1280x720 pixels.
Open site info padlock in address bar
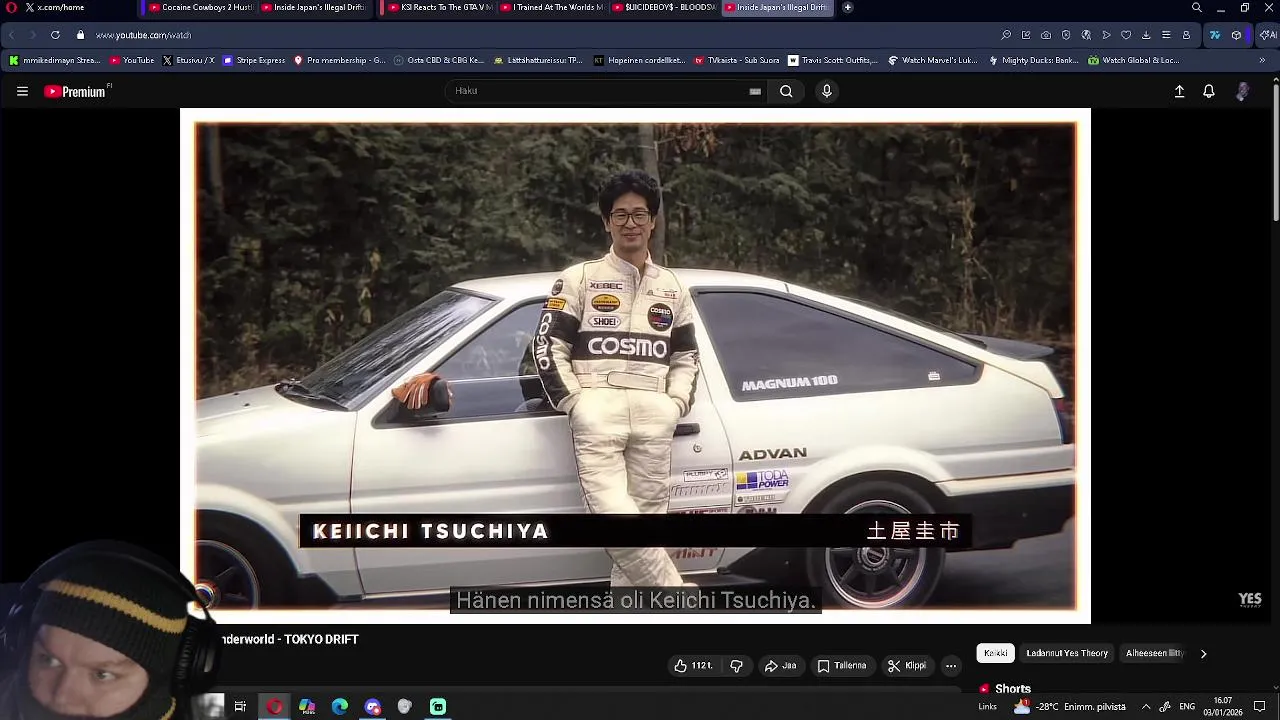pos(80,35)
